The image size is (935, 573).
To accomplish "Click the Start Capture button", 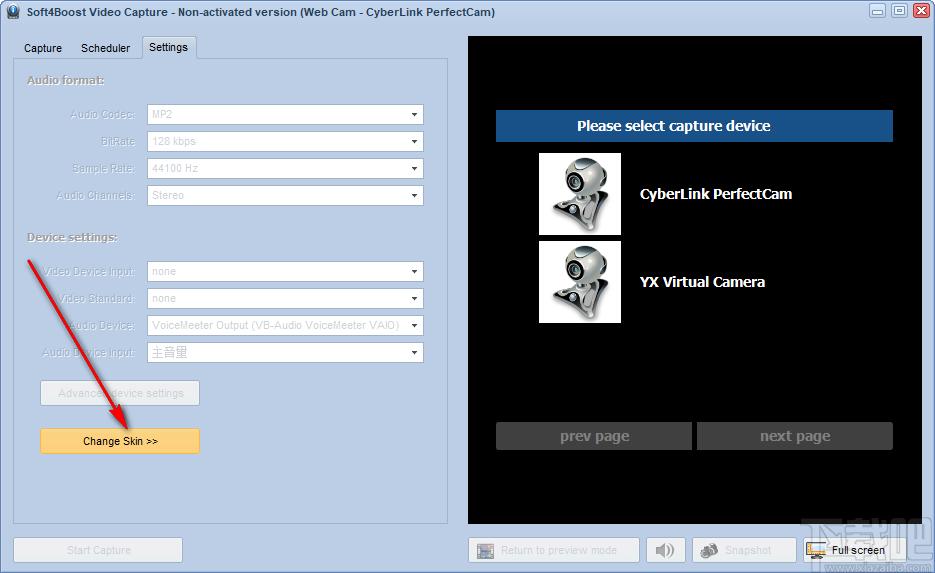I will coord(98,550).
